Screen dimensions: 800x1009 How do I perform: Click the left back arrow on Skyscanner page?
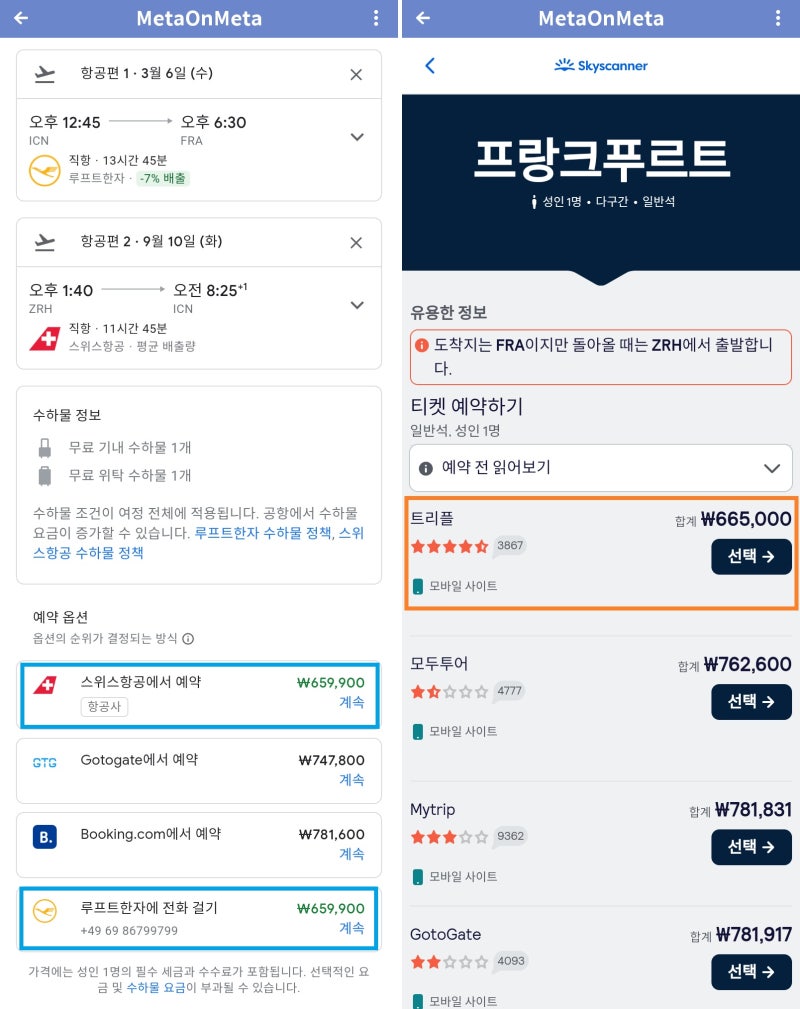pyautogui.click(x=431, y=63)
